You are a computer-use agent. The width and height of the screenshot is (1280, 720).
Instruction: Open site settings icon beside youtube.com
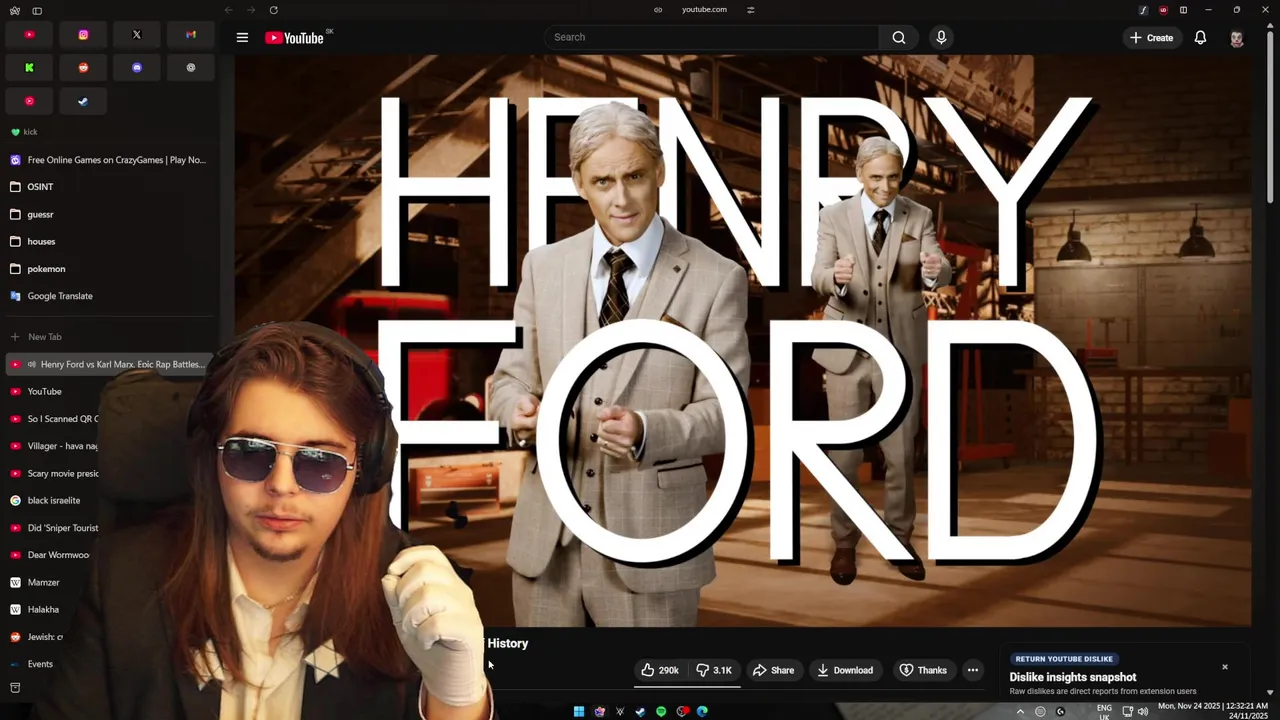tap(751, 10)
